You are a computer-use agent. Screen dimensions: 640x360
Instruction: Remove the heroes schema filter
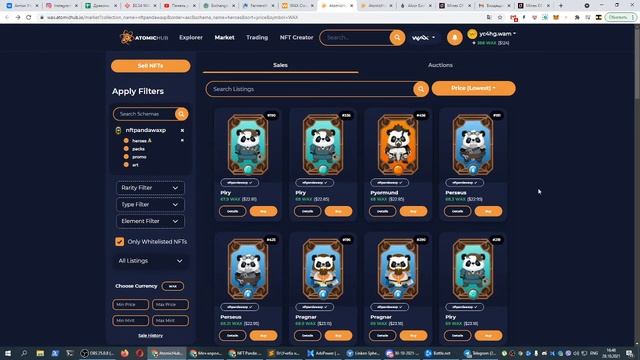click(x=182, y=140)
